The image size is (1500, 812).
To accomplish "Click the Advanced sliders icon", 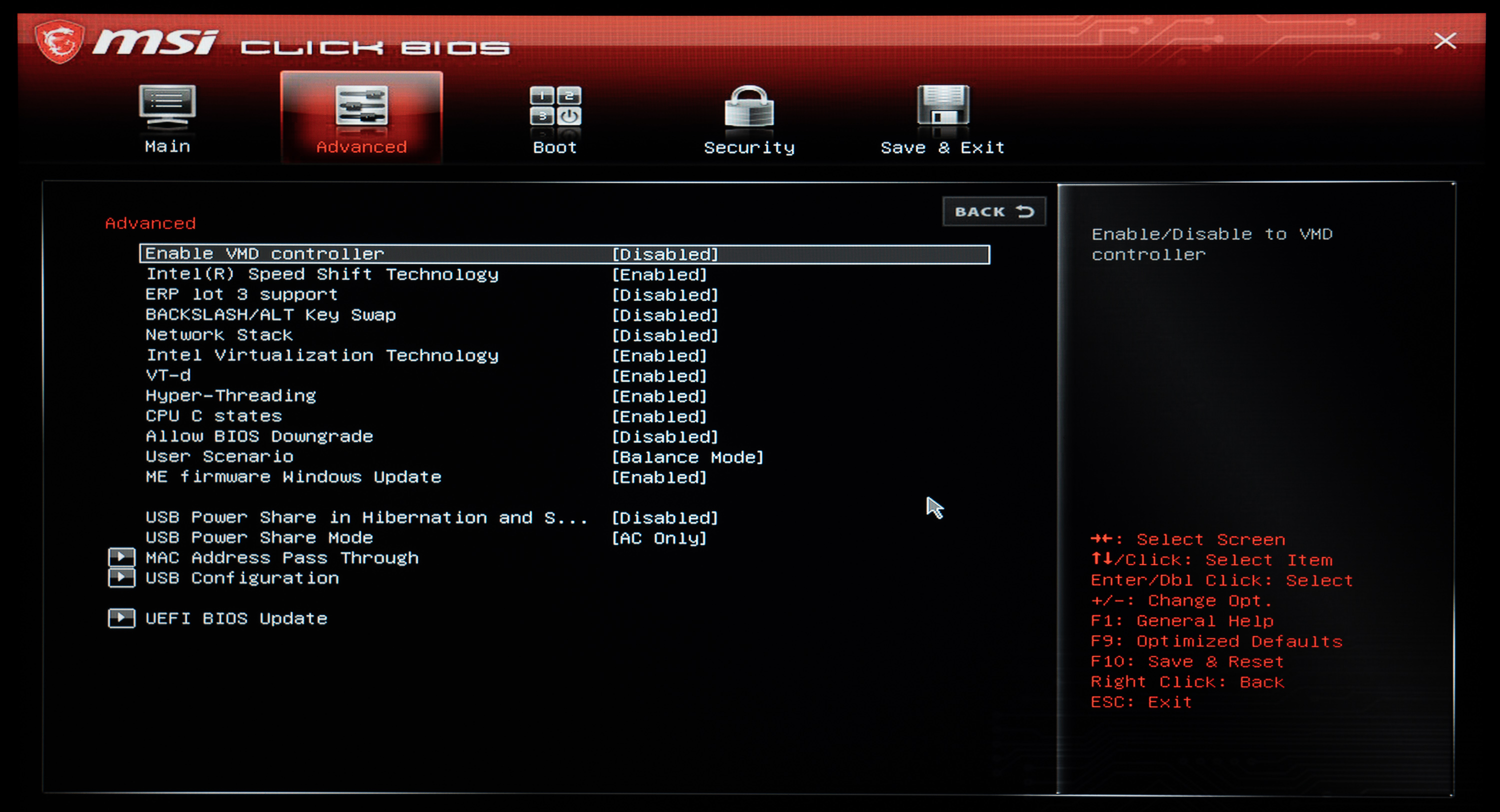I will (x=361, y=105).
